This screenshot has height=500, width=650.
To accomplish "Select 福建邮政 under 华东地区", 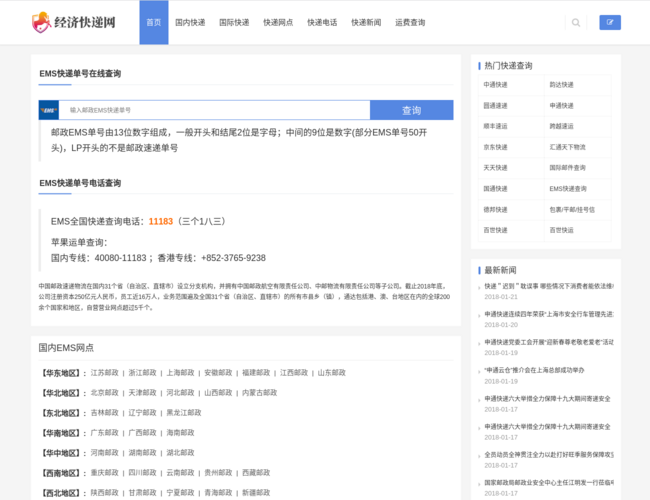I will [256, 373].
